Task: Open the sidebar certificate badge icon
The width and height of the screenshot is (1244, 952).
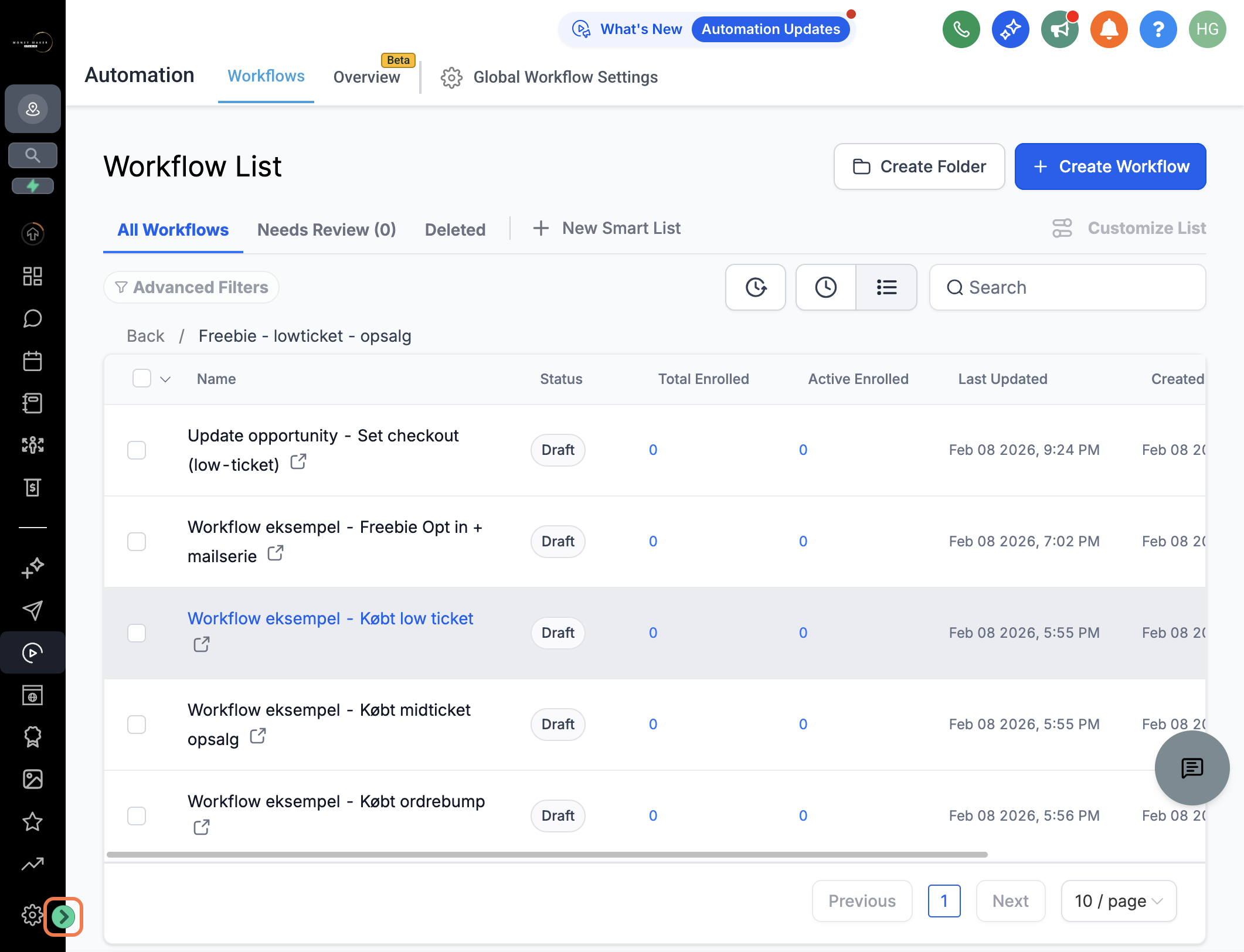Action: 33,737
